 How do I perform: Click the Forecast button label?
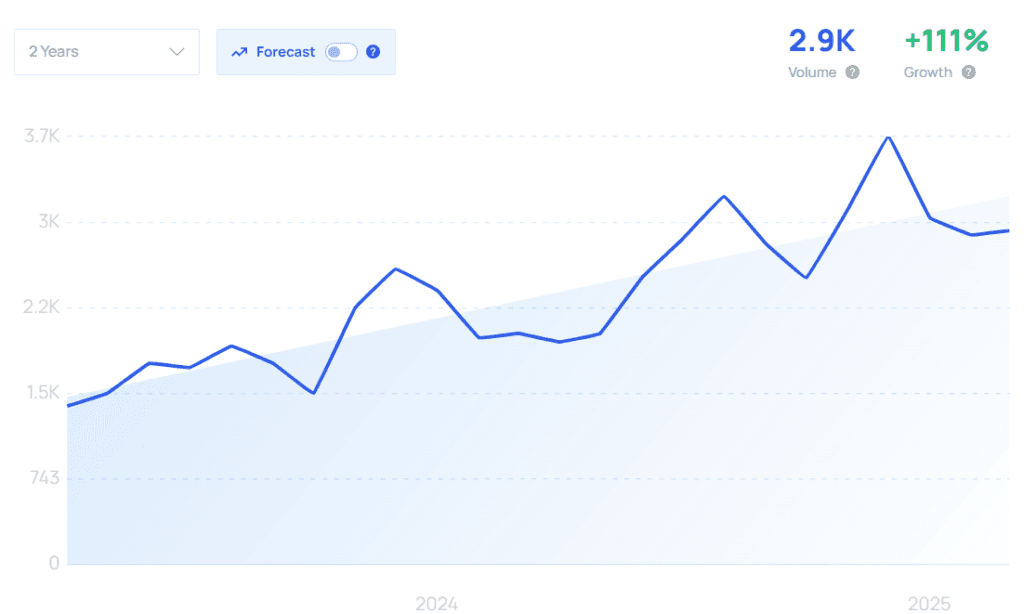285,52
